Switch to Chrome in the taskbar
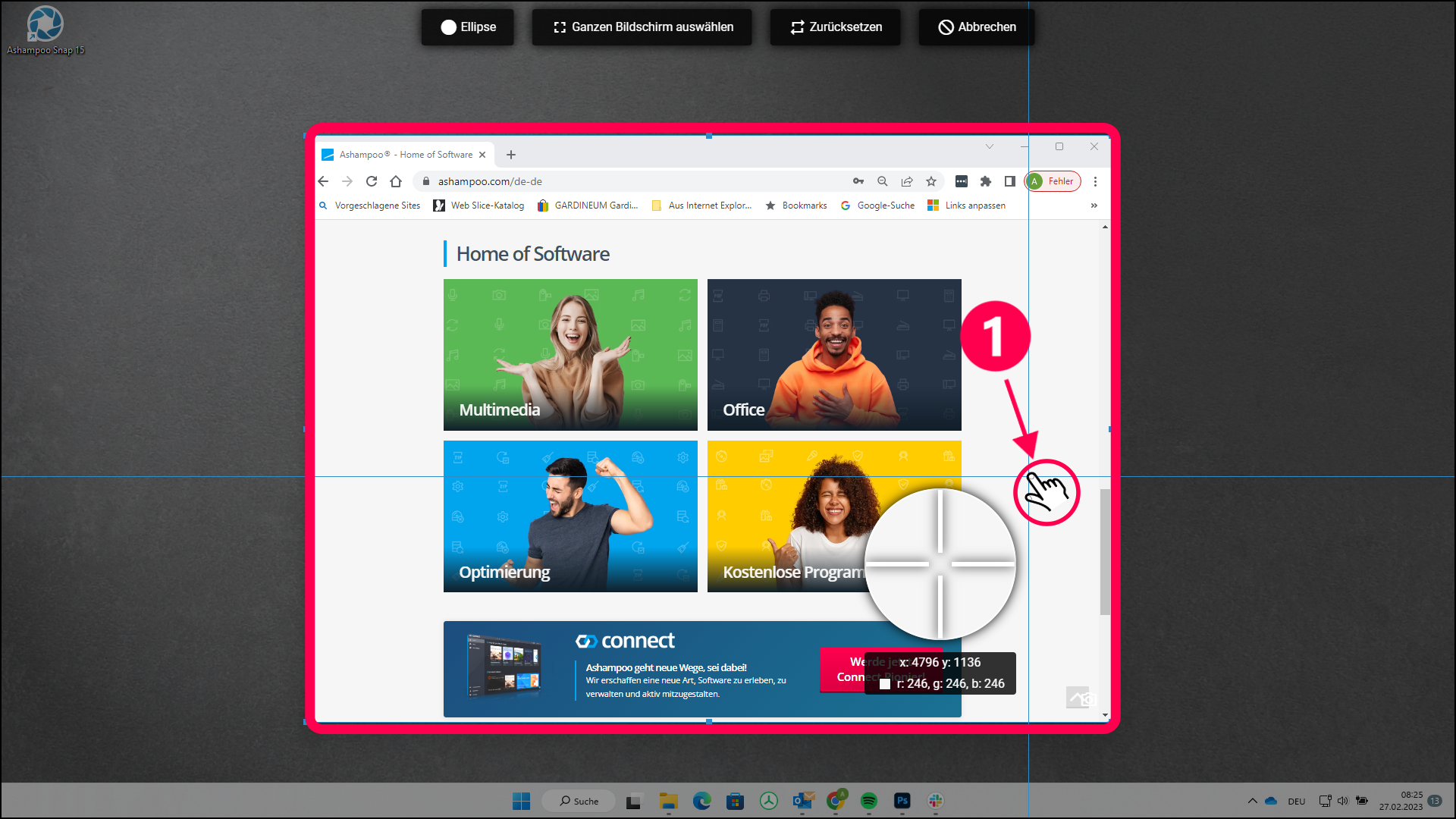Viewport: 1456px width, 819px height. coord(836,801)
